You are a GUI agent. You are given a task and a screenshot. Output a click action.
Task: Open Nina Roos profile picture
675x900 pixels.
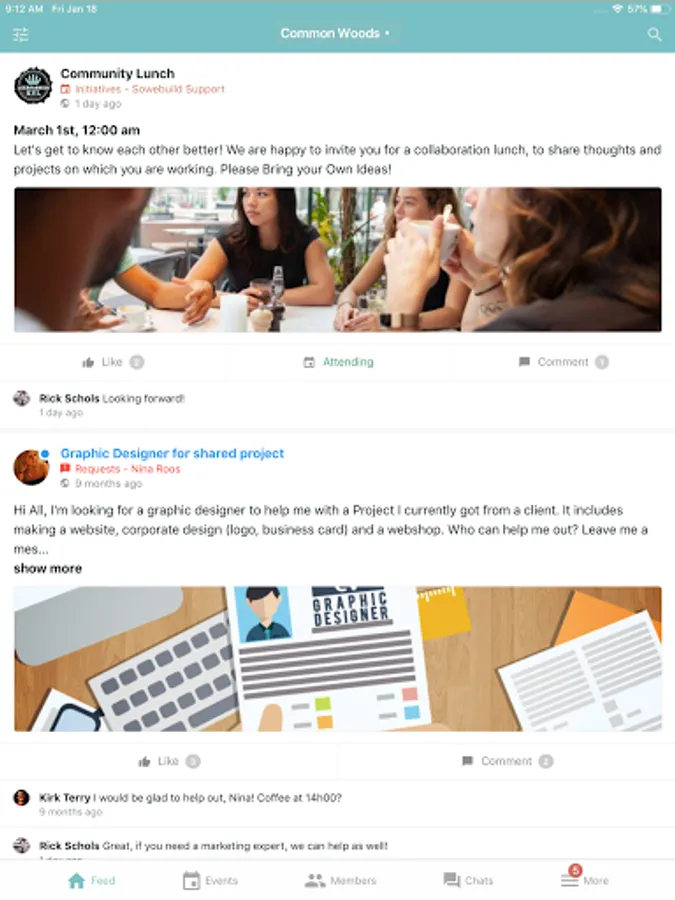coord(31,467)
